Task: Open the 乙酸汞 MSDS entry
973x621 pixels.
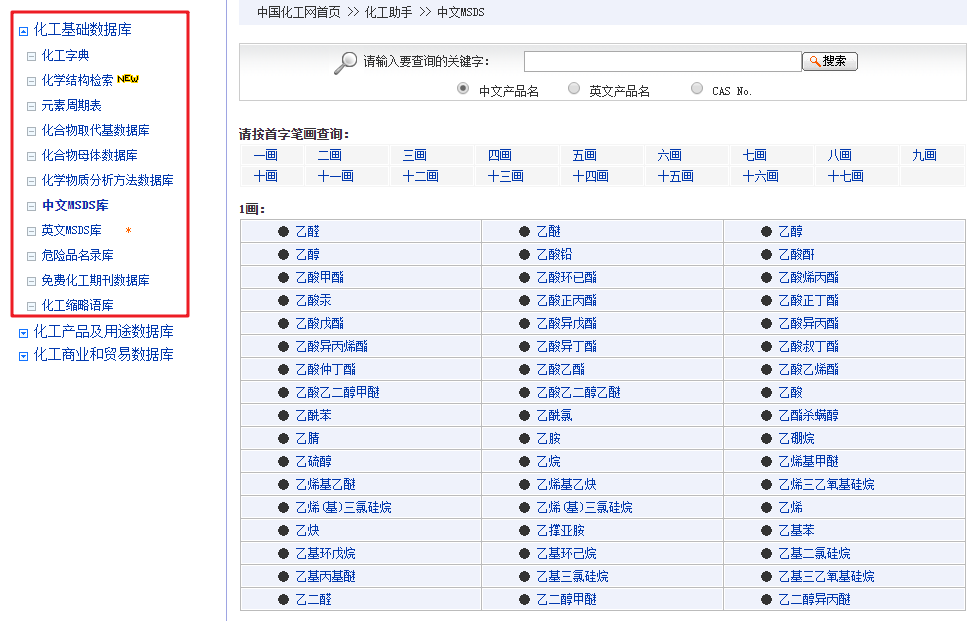Action: point(313,300)
